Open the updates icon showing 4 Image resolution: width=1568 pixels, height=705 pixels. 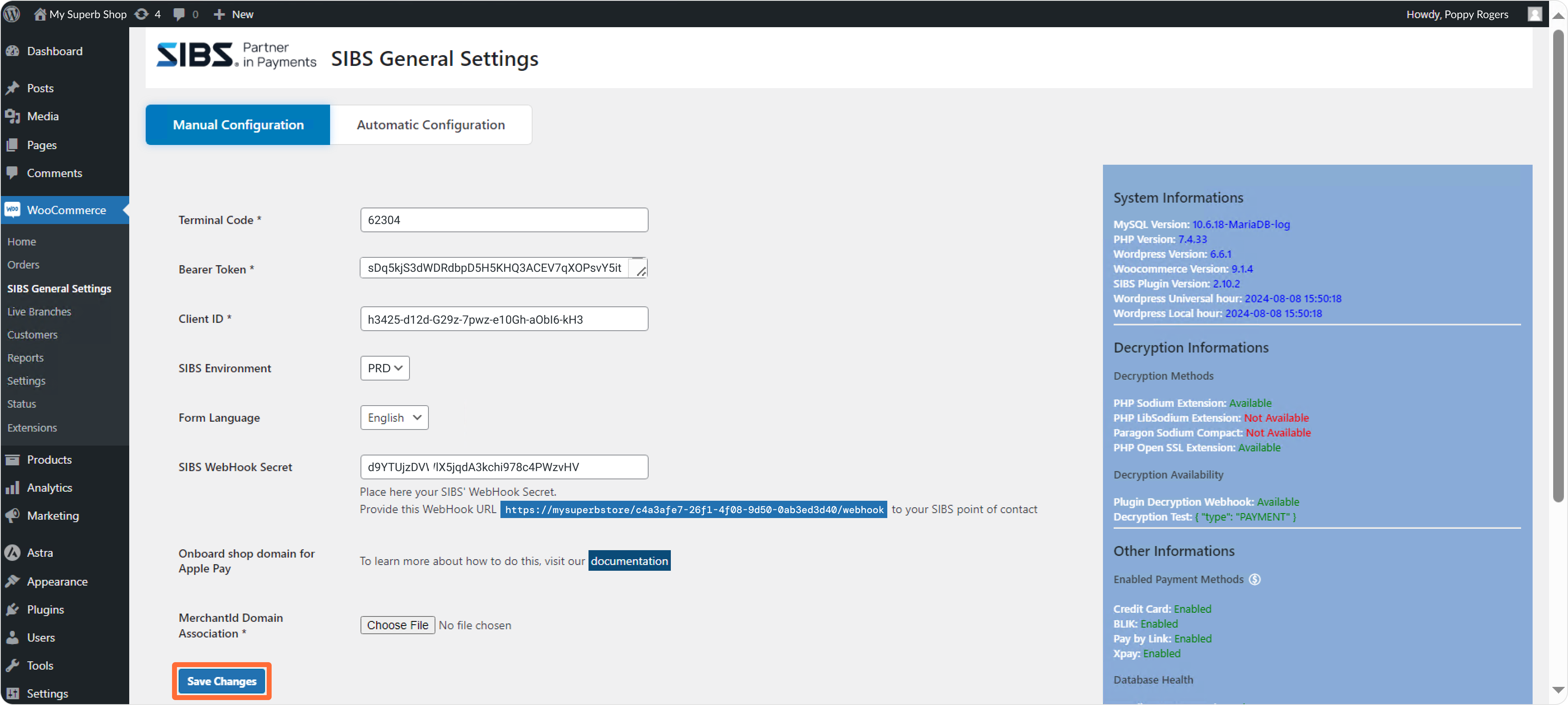pyautogui.click(x=141, y=14)
